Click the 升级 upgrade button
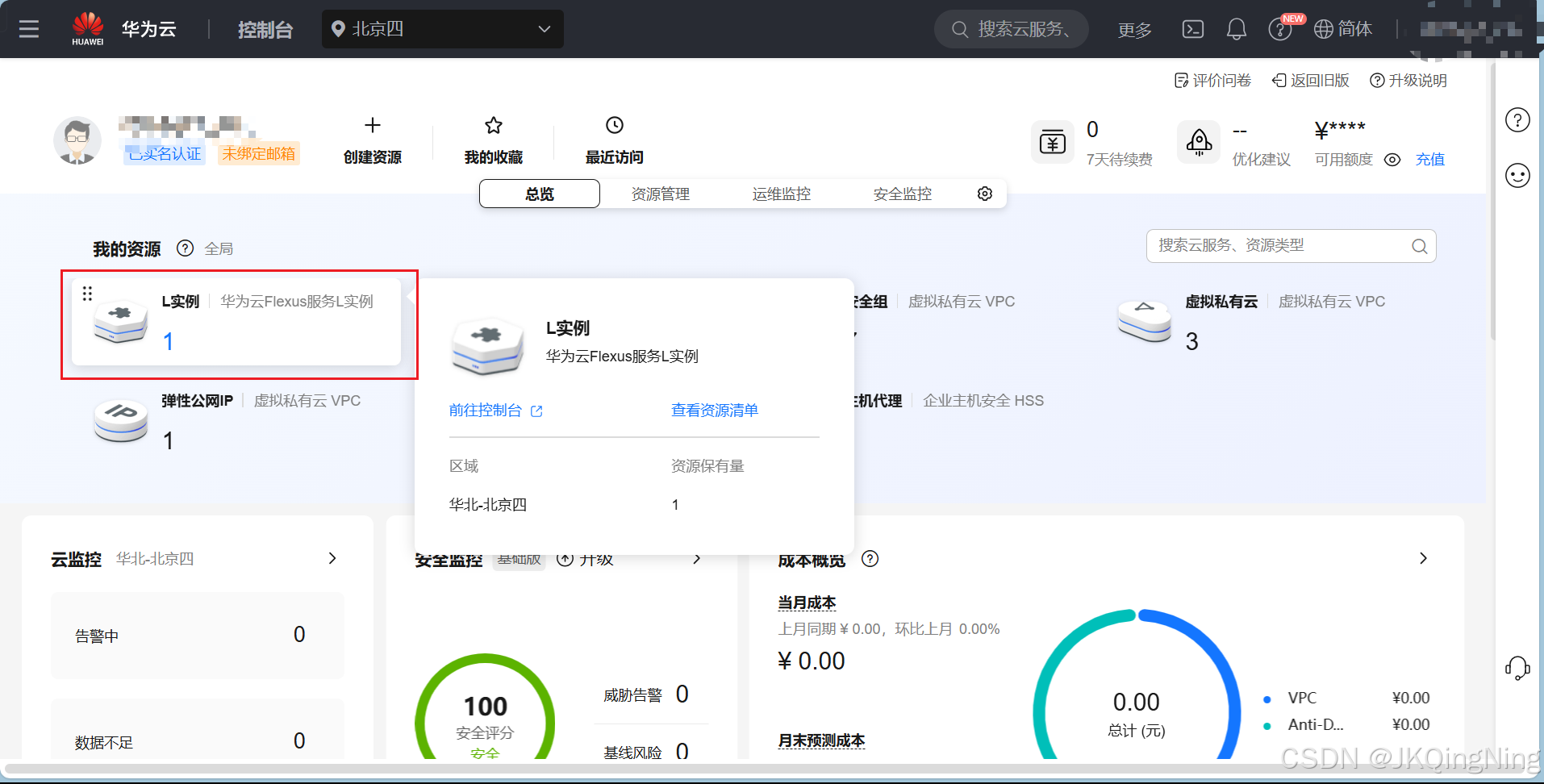Screen dimensions: 1544x784 pos(586,559)
